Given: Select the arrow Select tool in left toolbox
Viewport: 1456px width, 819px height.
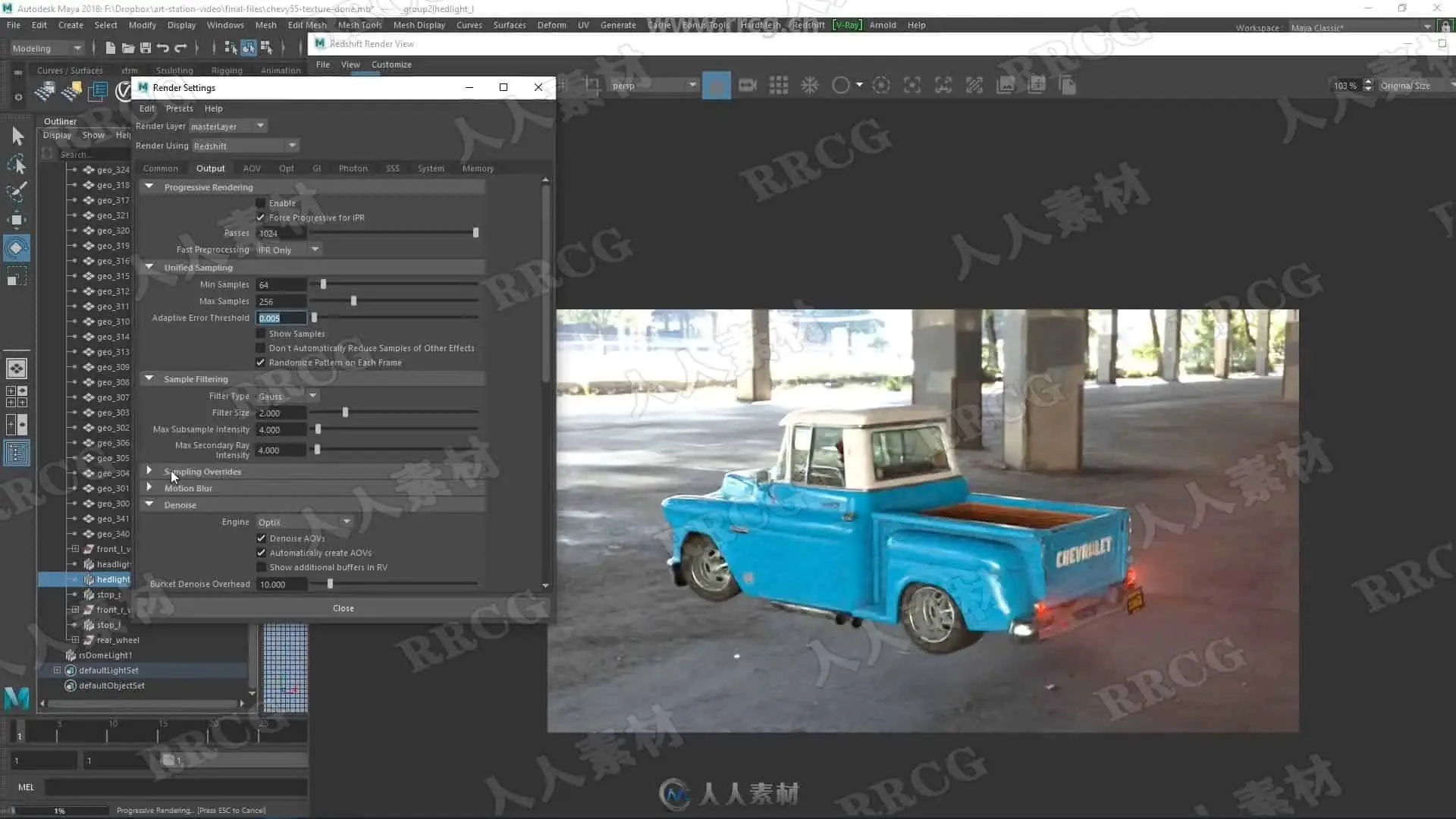Looking at the screenshot, I should tap(17, 136).
